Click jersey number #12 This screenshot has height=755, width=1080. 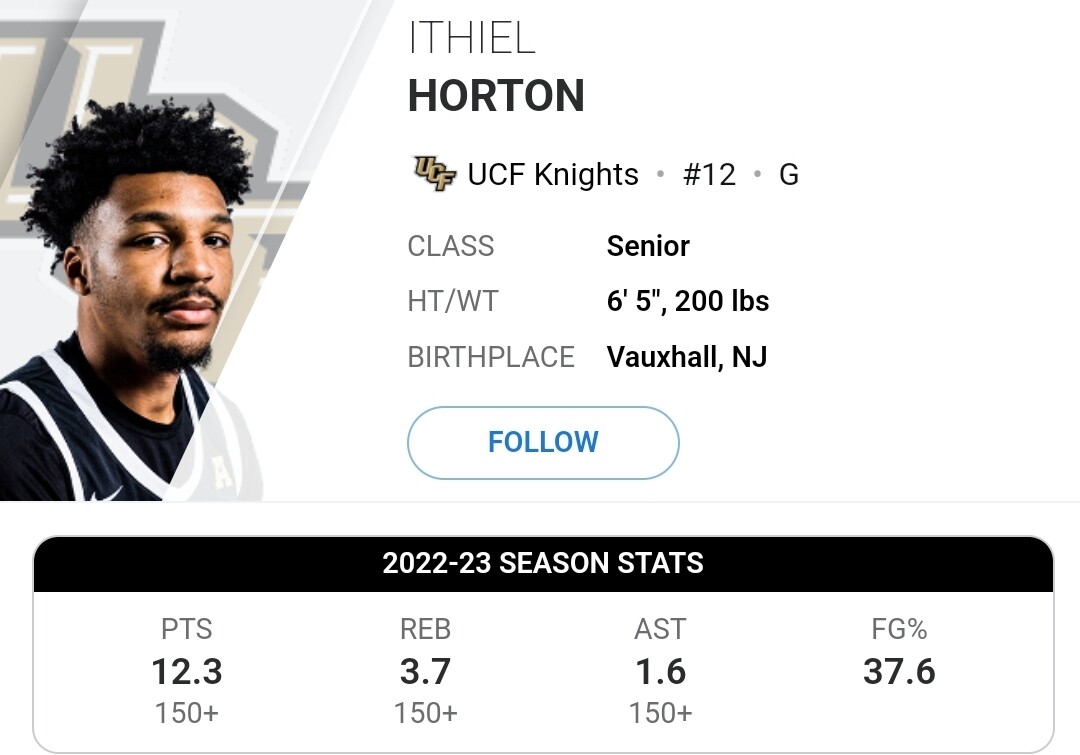[709, 174]
